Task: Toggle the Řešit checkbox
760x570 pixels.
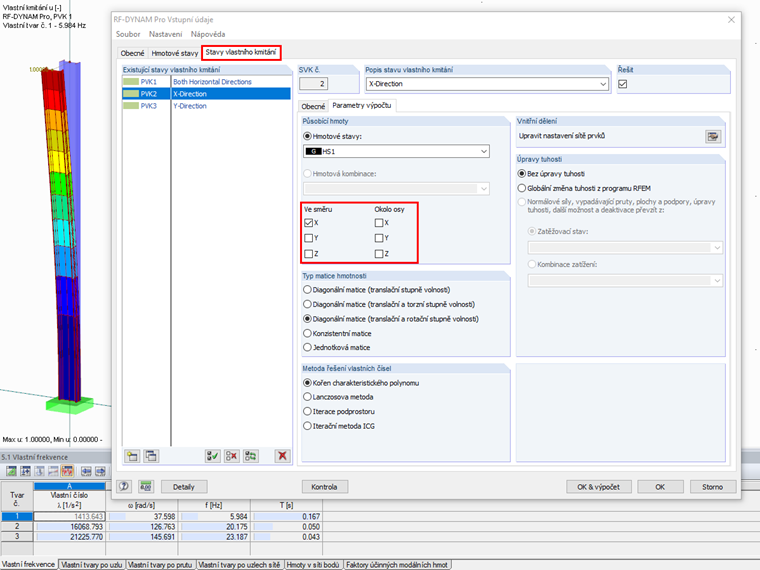Action: coord(623,84)
